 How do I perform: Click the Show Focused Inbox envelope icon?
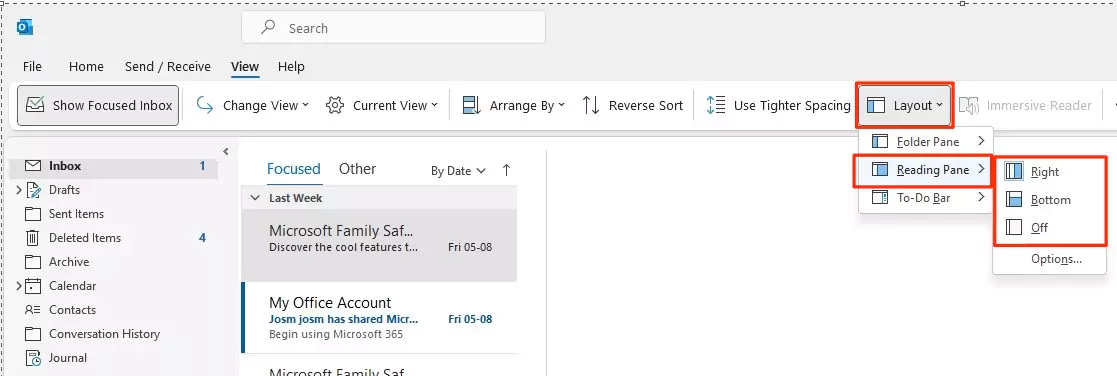(35, 105)
